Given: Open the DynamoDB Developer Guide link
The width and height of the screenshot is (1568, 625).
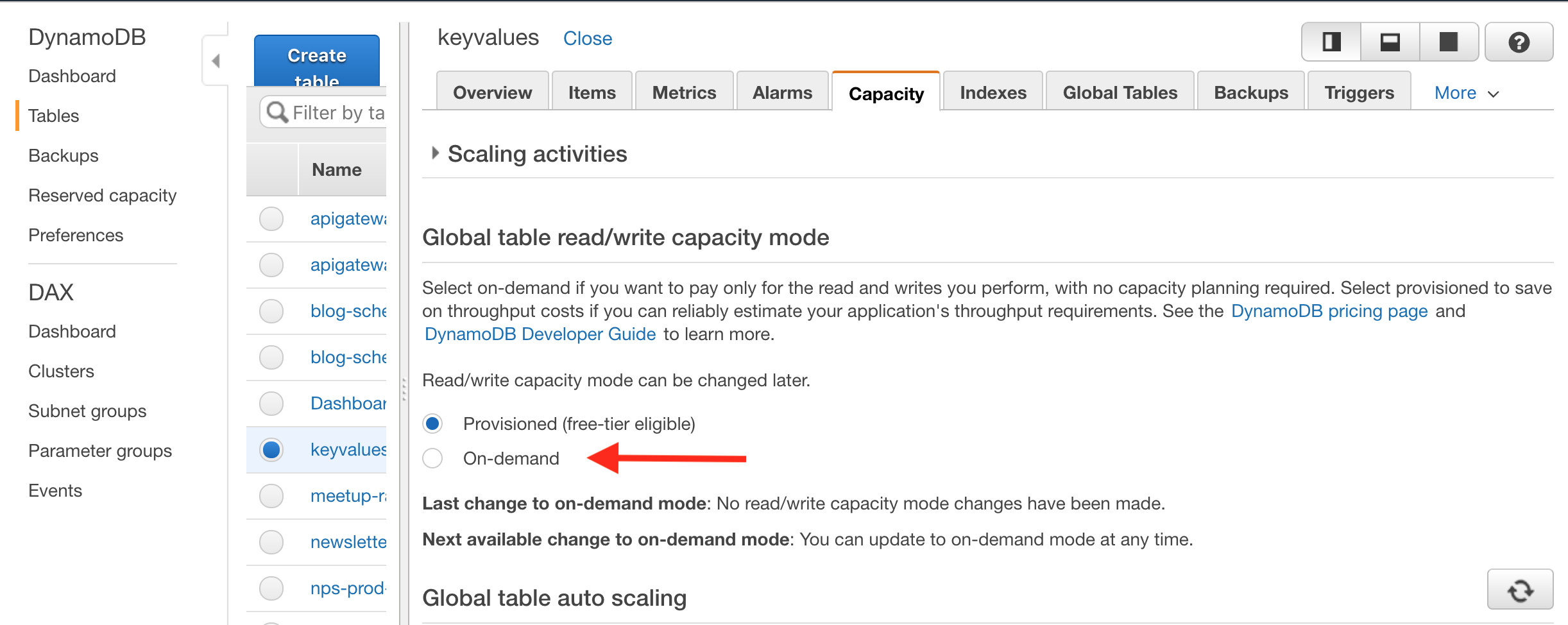Looking at the screenshot, I should [x=540, y=334].
